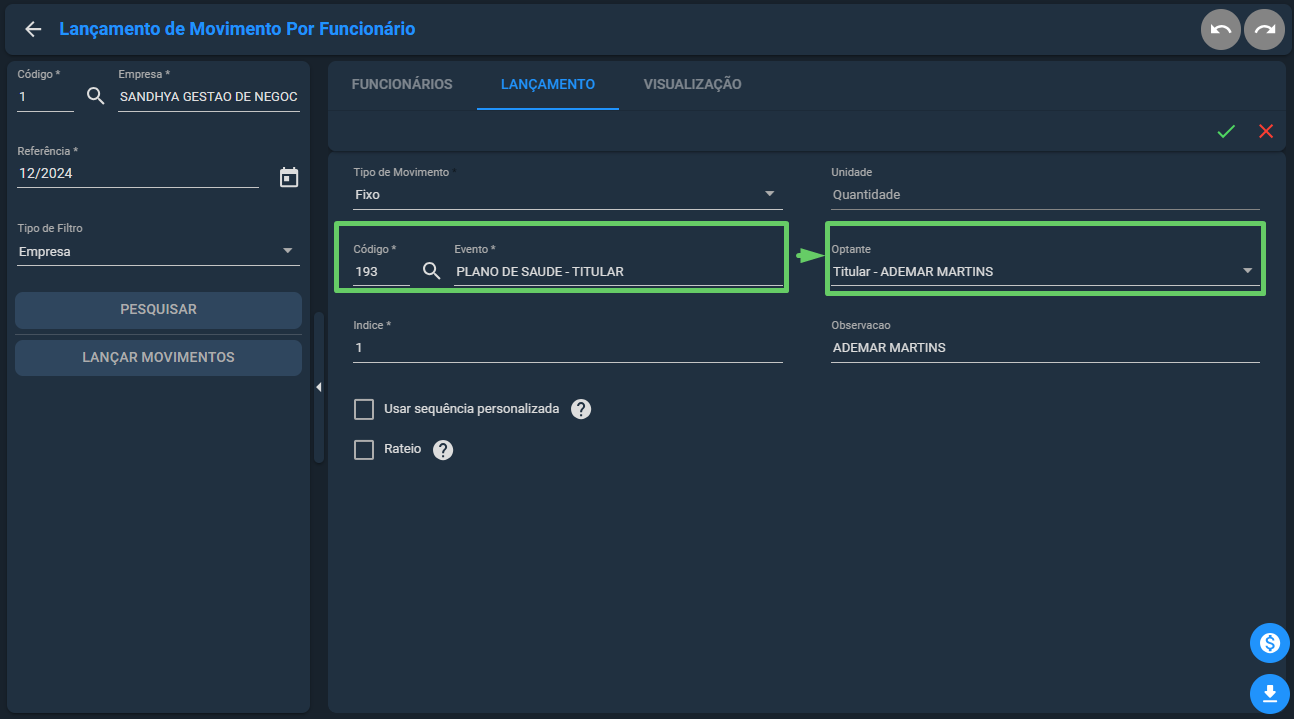This screenshot has height=719, width=1294.
Task: Enable Usar sequência personalizada checkbox
Action: pos(364,409)
